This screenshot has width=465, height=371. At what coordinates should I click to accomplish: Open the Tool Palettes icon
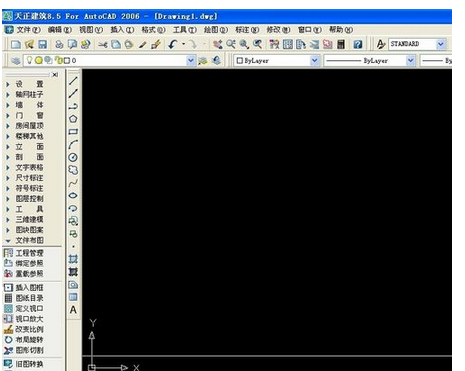pyautogui.click(x=301, y=44)
